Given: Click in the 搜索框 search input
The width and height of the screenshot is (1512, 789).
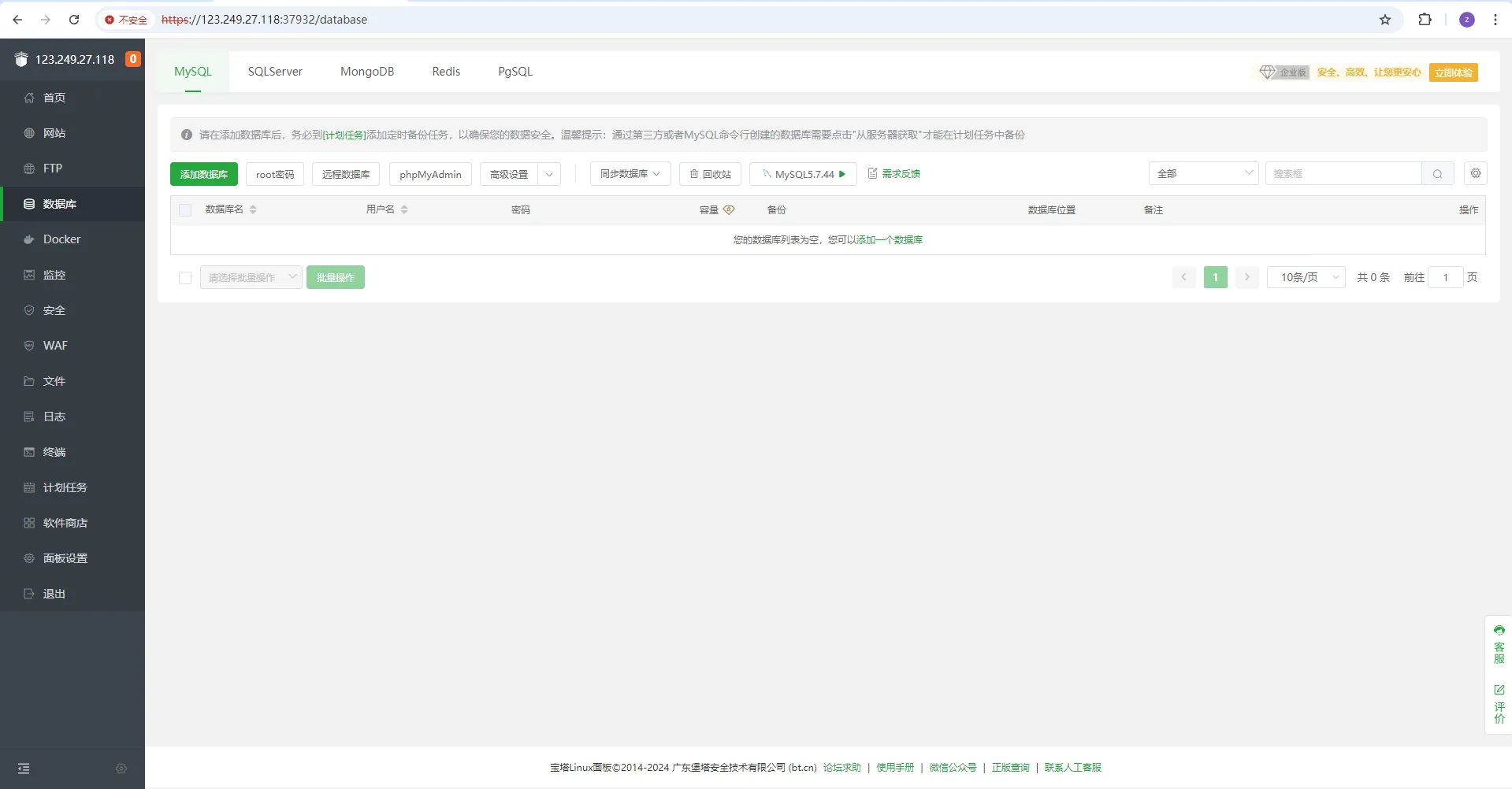Looking at the screenshot, I should [1343, 174].
